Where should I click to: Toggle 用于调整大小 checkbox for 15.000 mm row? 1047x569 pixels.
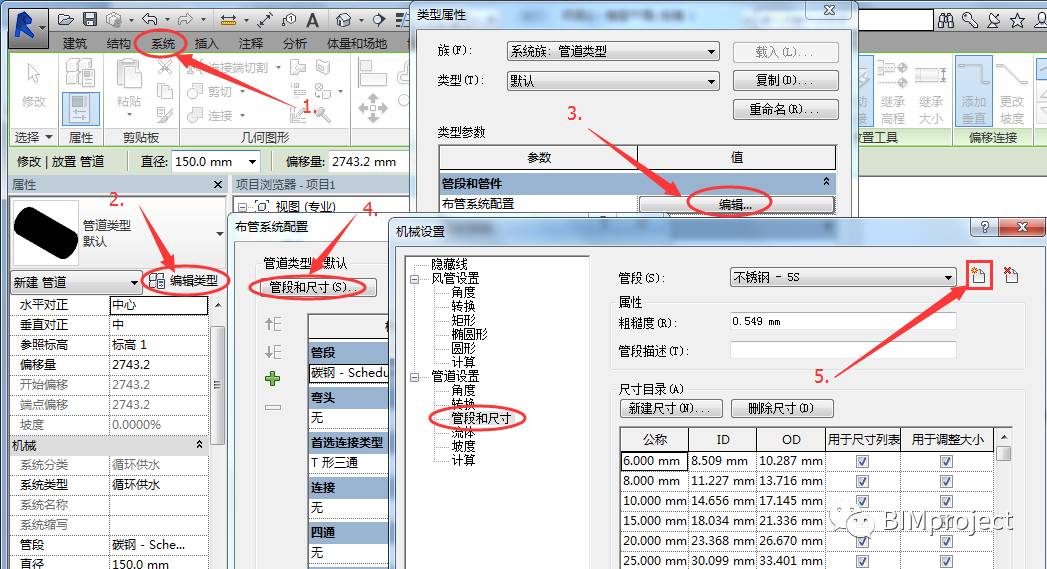pyautogui.click(x=946, y=521)
